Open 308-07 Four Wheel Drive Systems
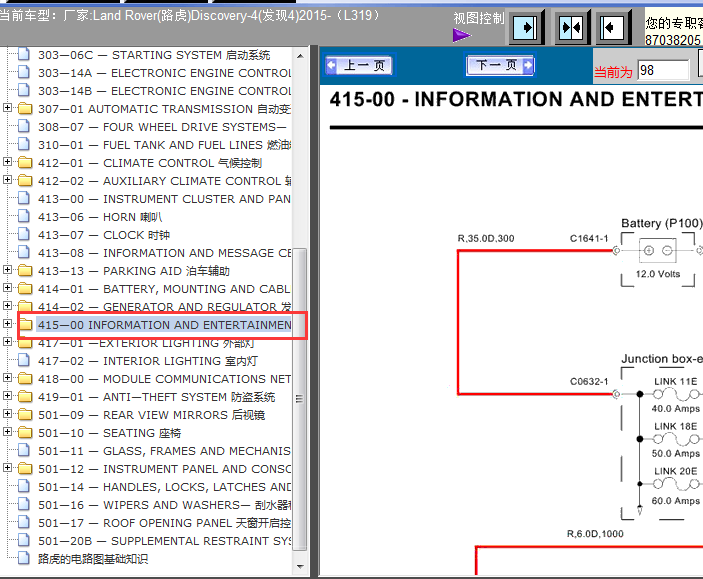 (x=162, y=127)
